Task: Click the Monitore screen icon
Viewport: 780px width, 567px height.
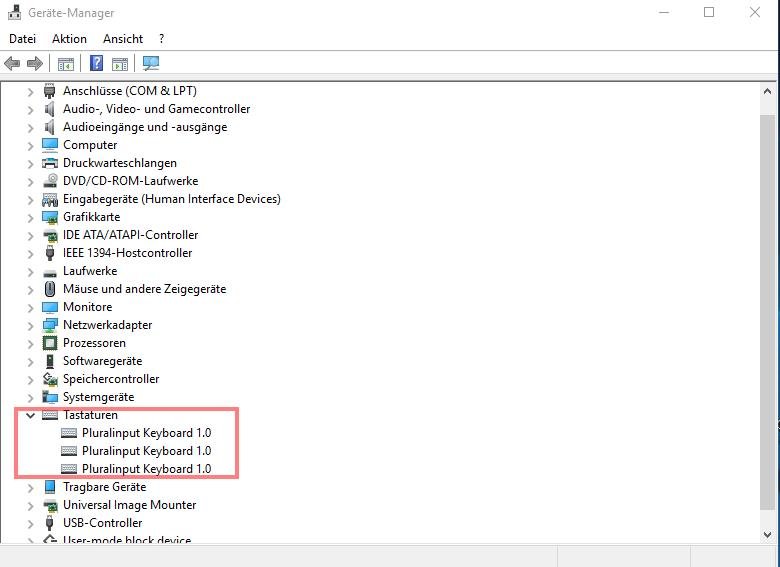Action: 50,307
